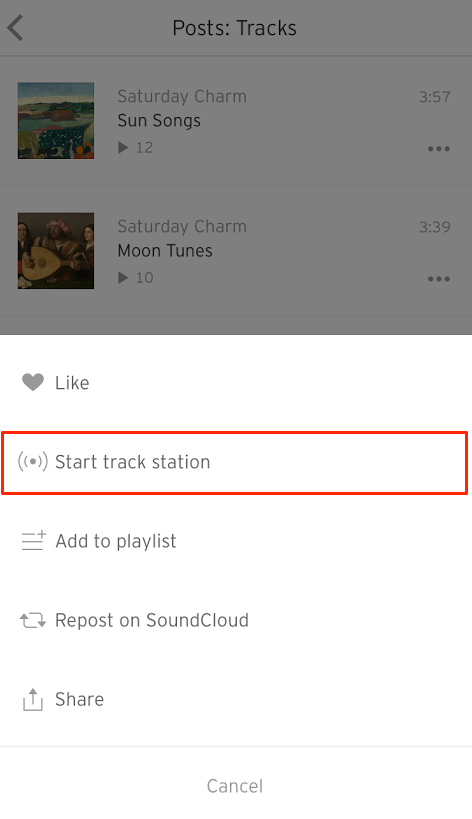Image resolution: width=472 pixels, height=819 pixels.
Task: Play the Moon Tunes track title
Action: [x=165, y=251]
